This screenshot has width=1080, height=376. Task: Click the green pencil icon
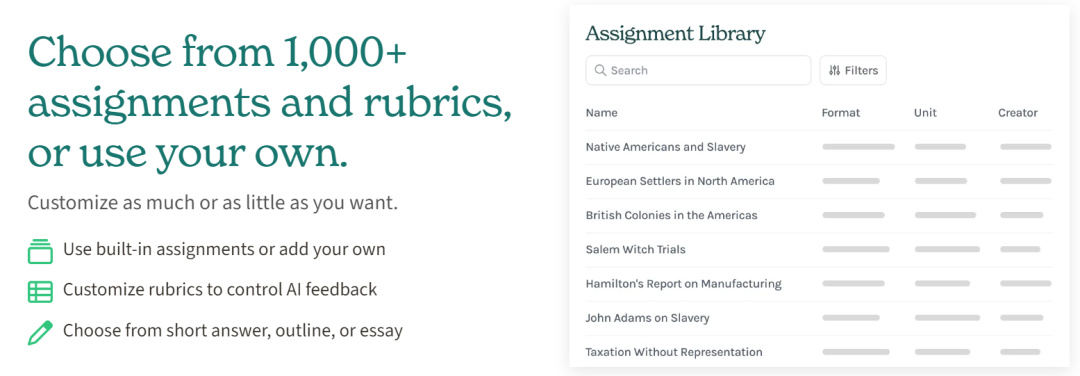(x=40, y=333)
